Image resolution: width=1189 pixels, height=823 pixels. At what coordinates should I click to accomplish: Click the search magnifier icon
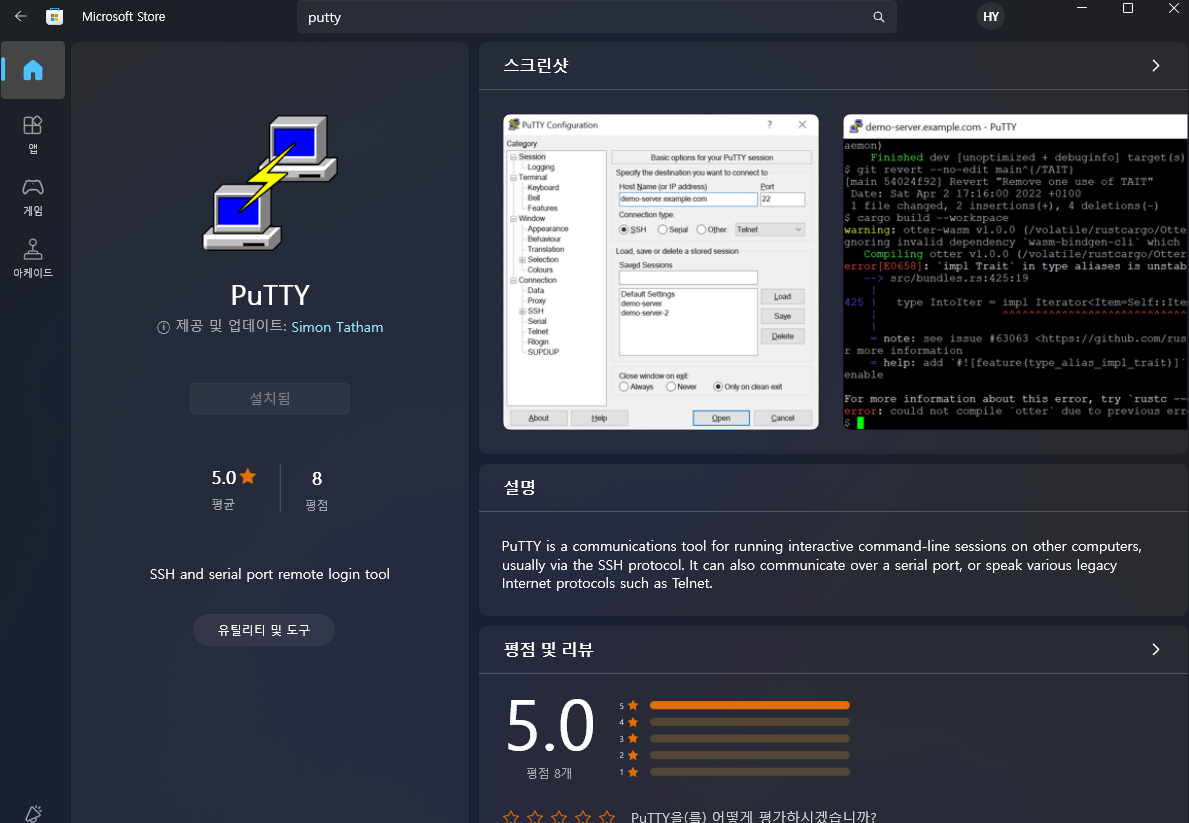pyautogui.click(x=879, y=17)
